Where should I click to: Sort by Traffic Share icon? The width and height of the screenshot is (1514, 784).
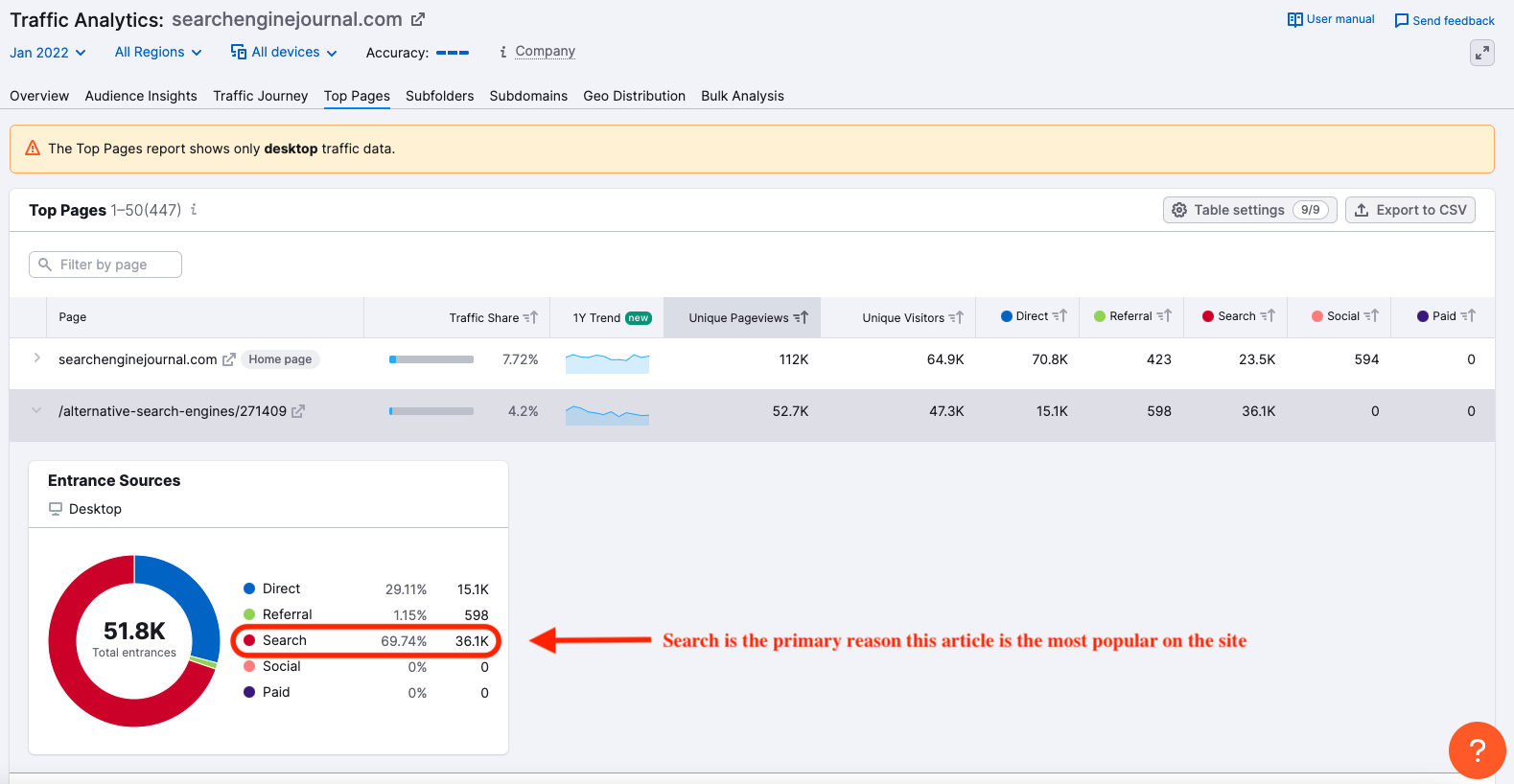click(x=531, y=317)
